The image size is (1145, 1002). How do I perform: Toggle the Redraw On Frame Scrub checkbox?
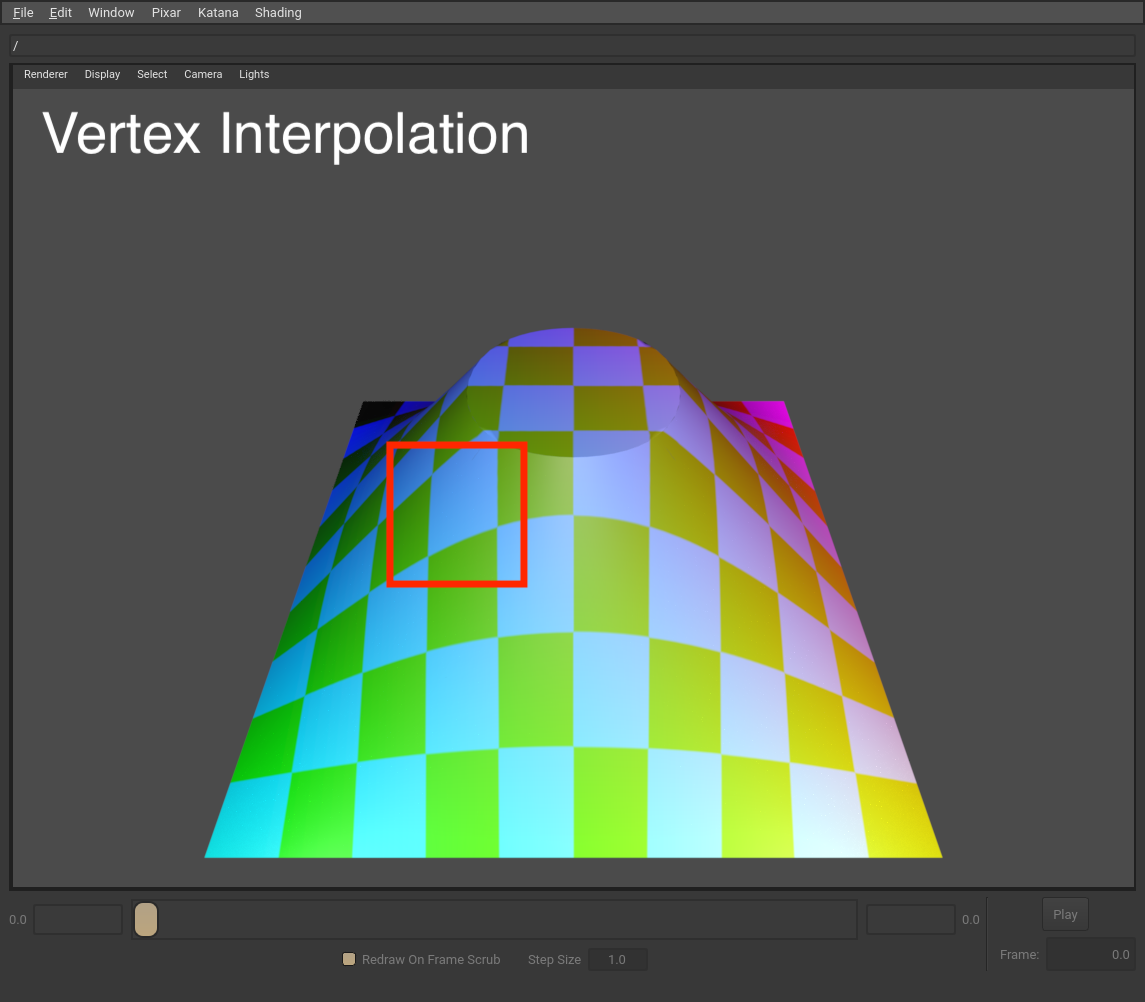[x=349, y=959]
